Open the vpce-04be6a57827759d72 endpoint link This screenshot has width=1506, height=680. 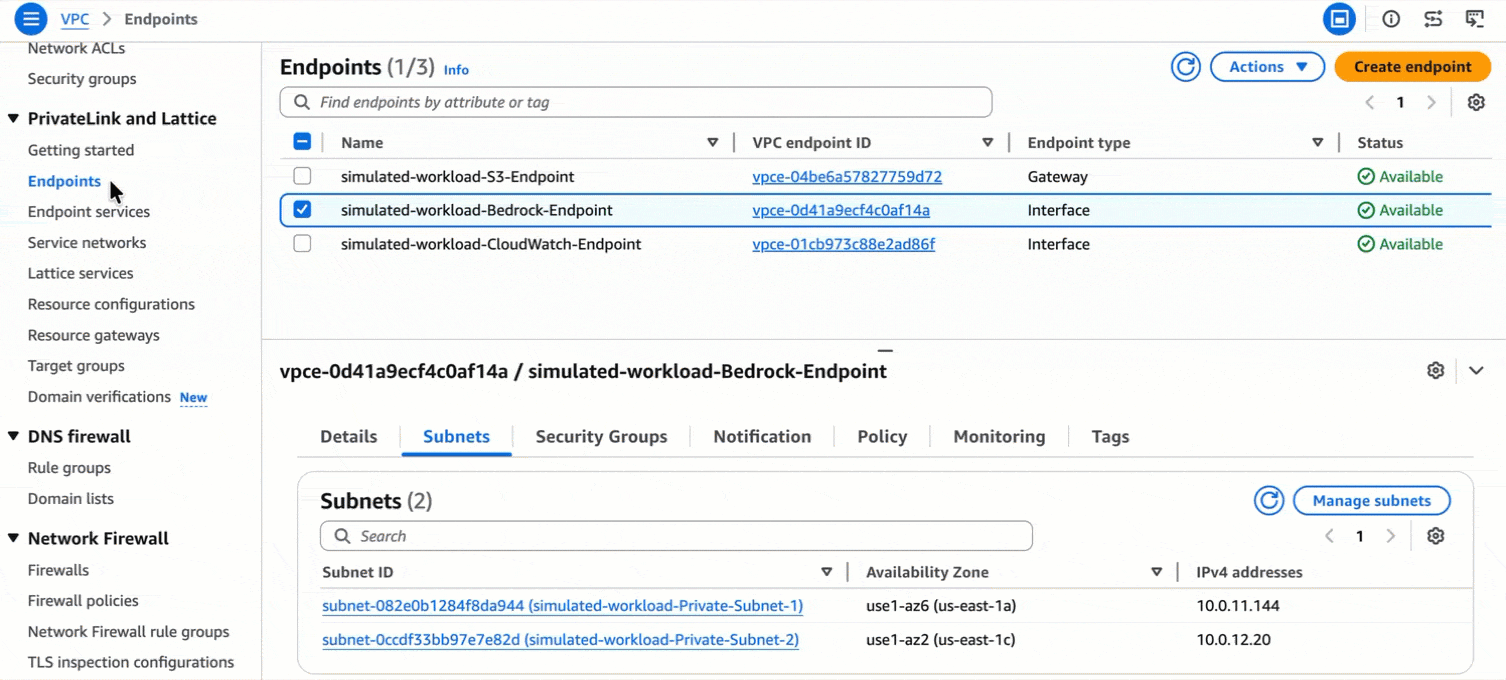[846, 177]
